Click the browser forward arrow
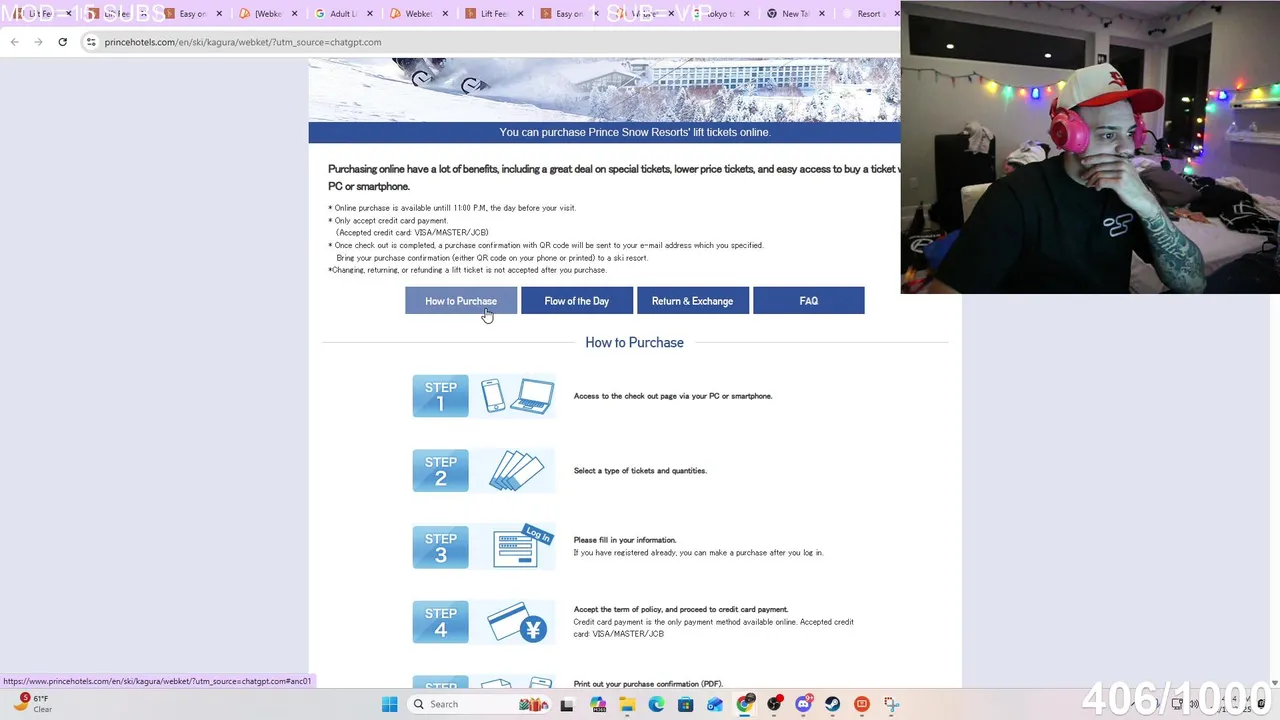The image size is (1280, 720). pos(39,42)
